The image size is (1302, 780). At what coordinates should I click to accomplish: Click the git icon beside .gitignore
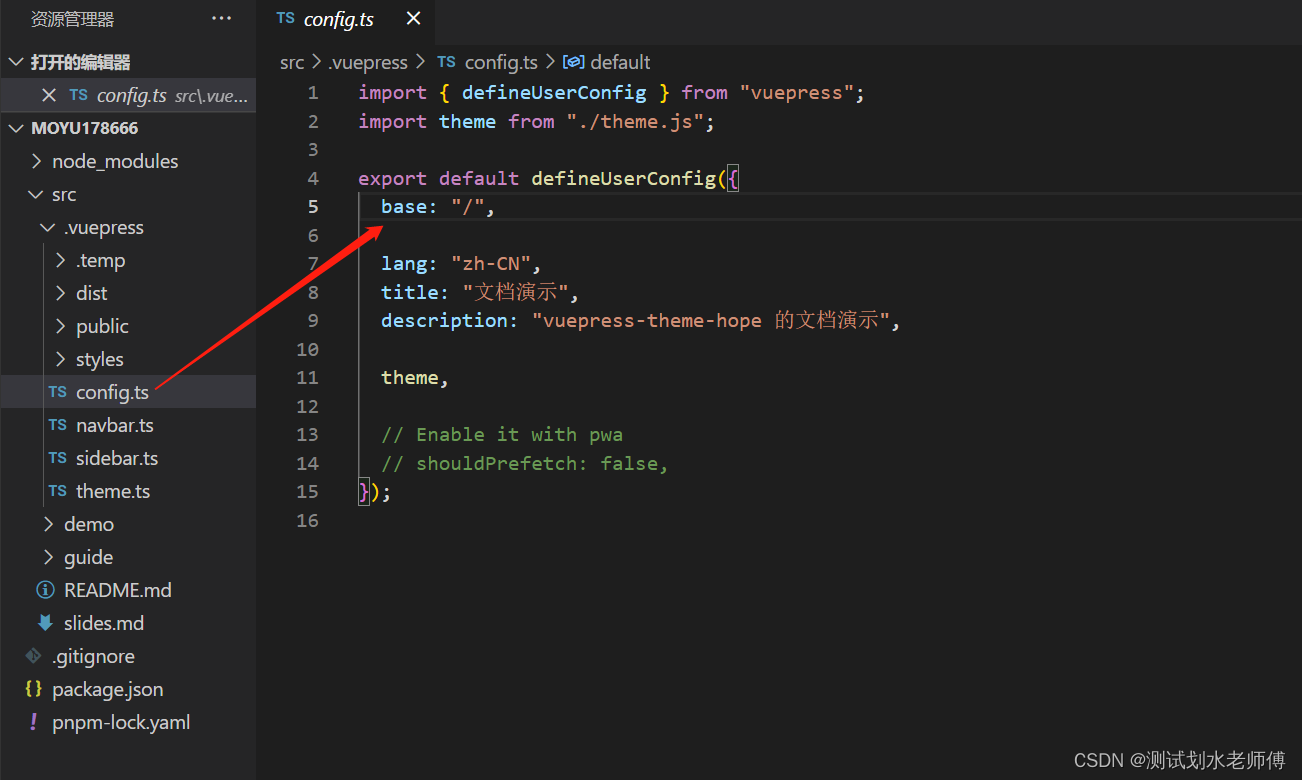click(x=34, y=656)
